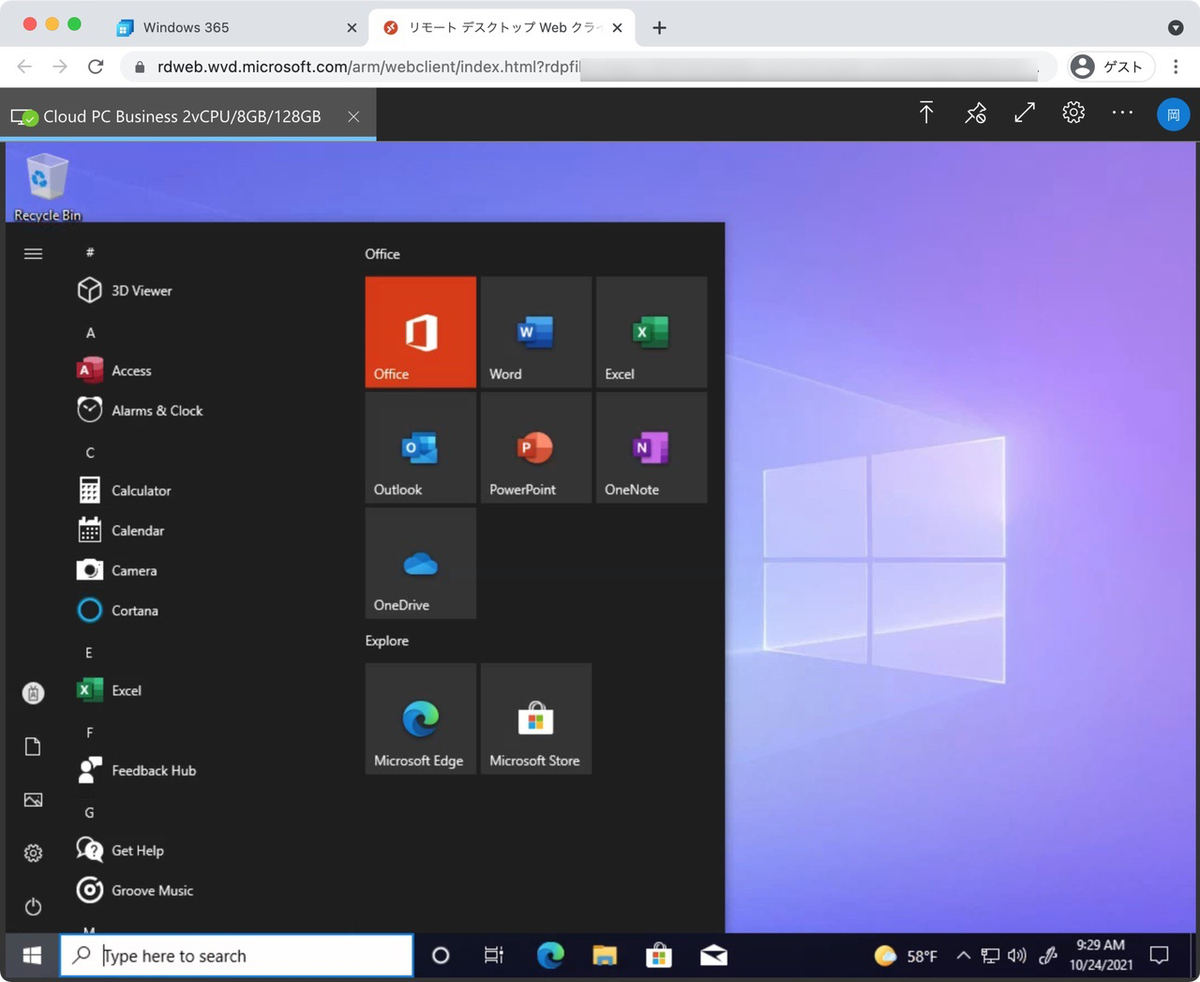This screenshot has height=982, width=1200.
Task: Open the ゲスト profile button
Action: click(1111, 67)
